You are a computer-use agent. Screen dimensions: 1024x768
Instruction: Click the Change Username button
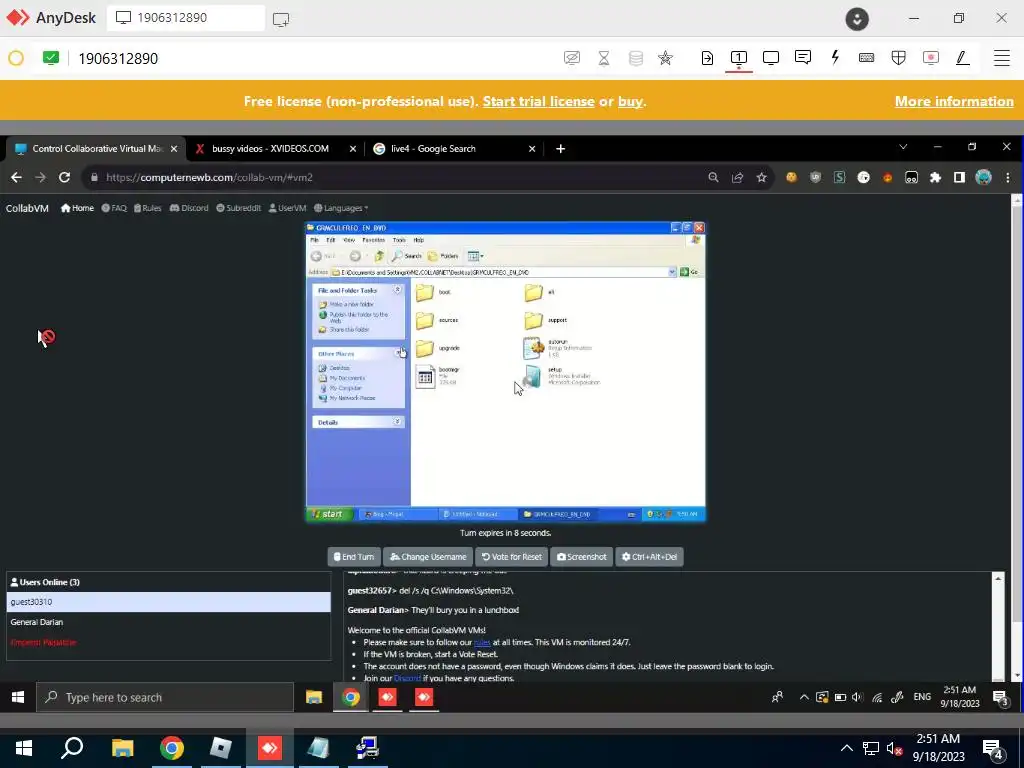click(x=428, y=556)
